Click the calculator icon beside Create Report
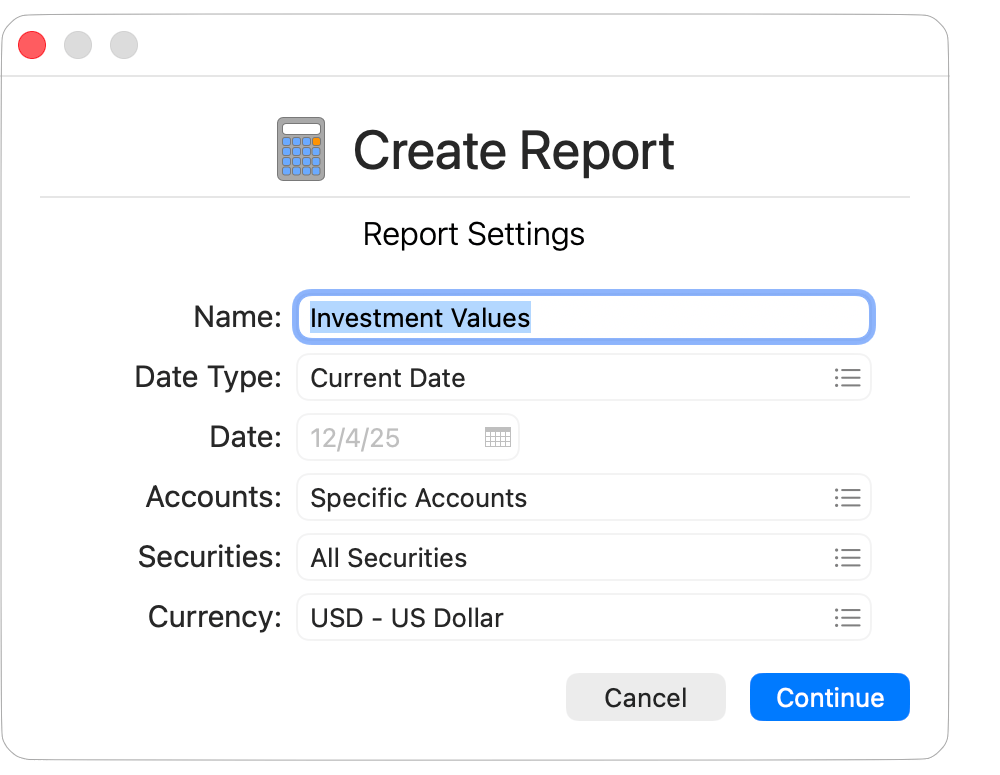This screenshot has width=1000, height=775. pos(298,148)
